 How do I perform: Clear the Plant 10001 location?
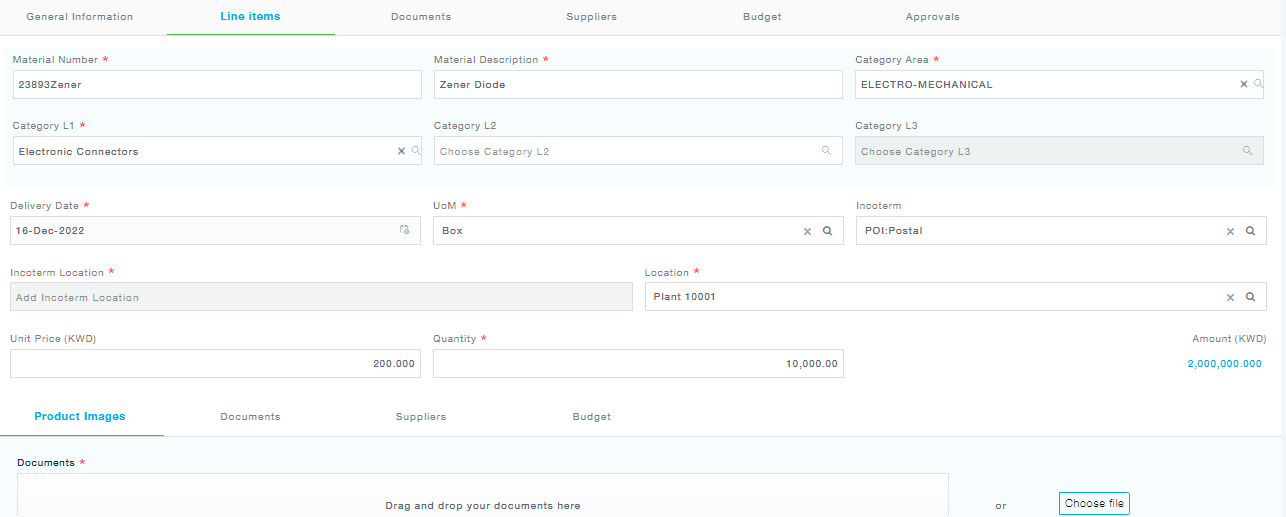1231,297
